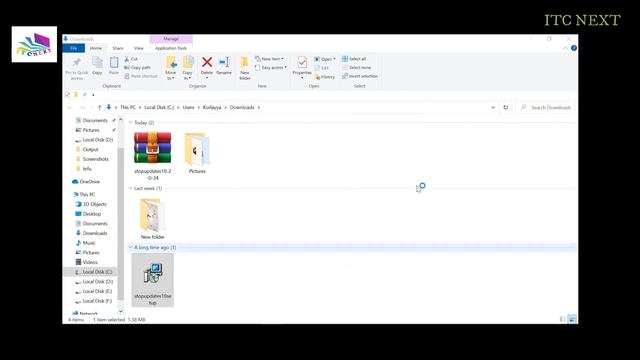640x360 pixels.
Task: Click Invert selection in the ribbon
Action: (360, 76)
